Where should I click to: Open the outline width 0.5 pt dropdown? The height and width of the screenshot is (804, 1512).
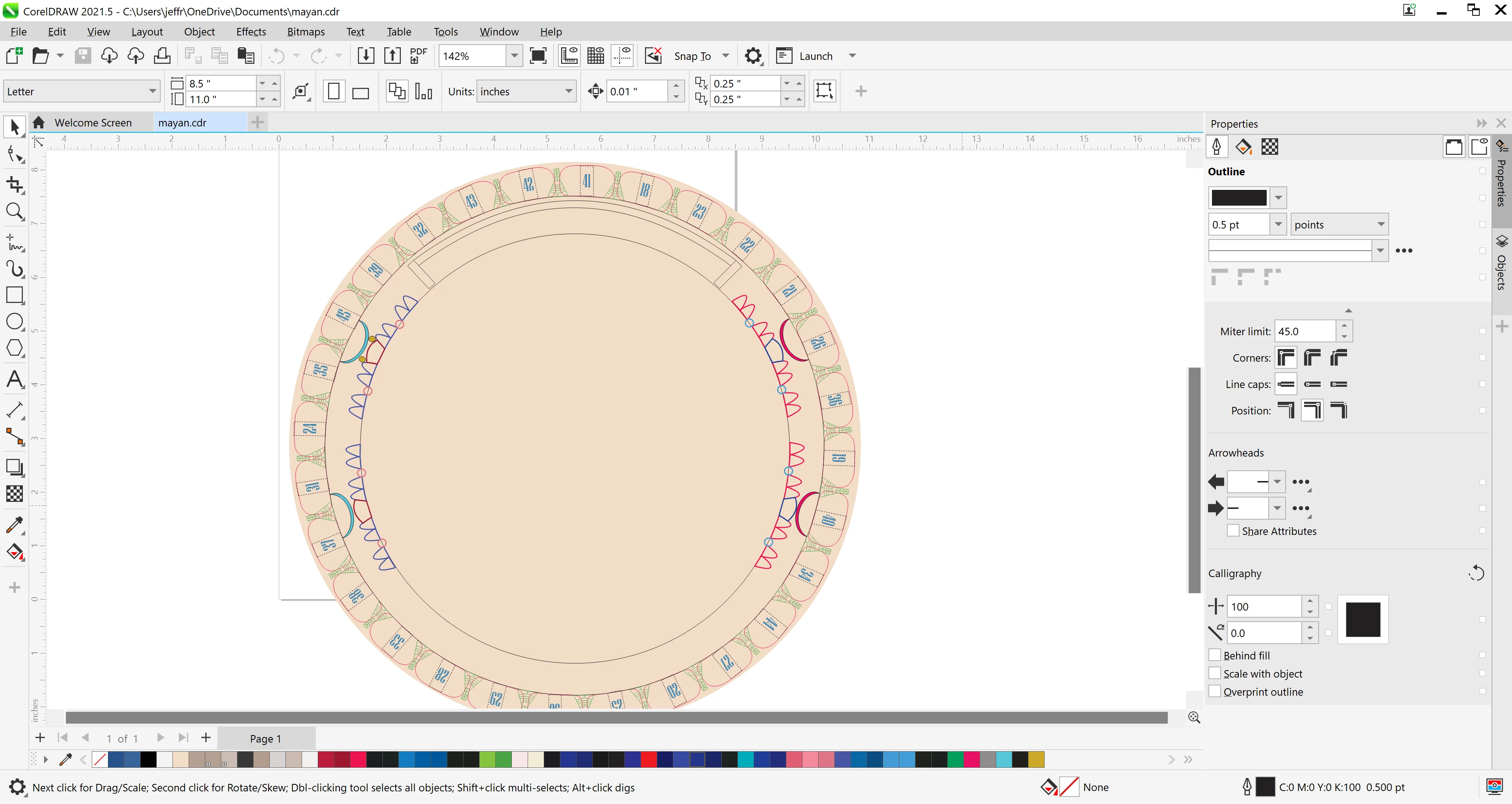pyautogui.click(x=1278, y=225)
